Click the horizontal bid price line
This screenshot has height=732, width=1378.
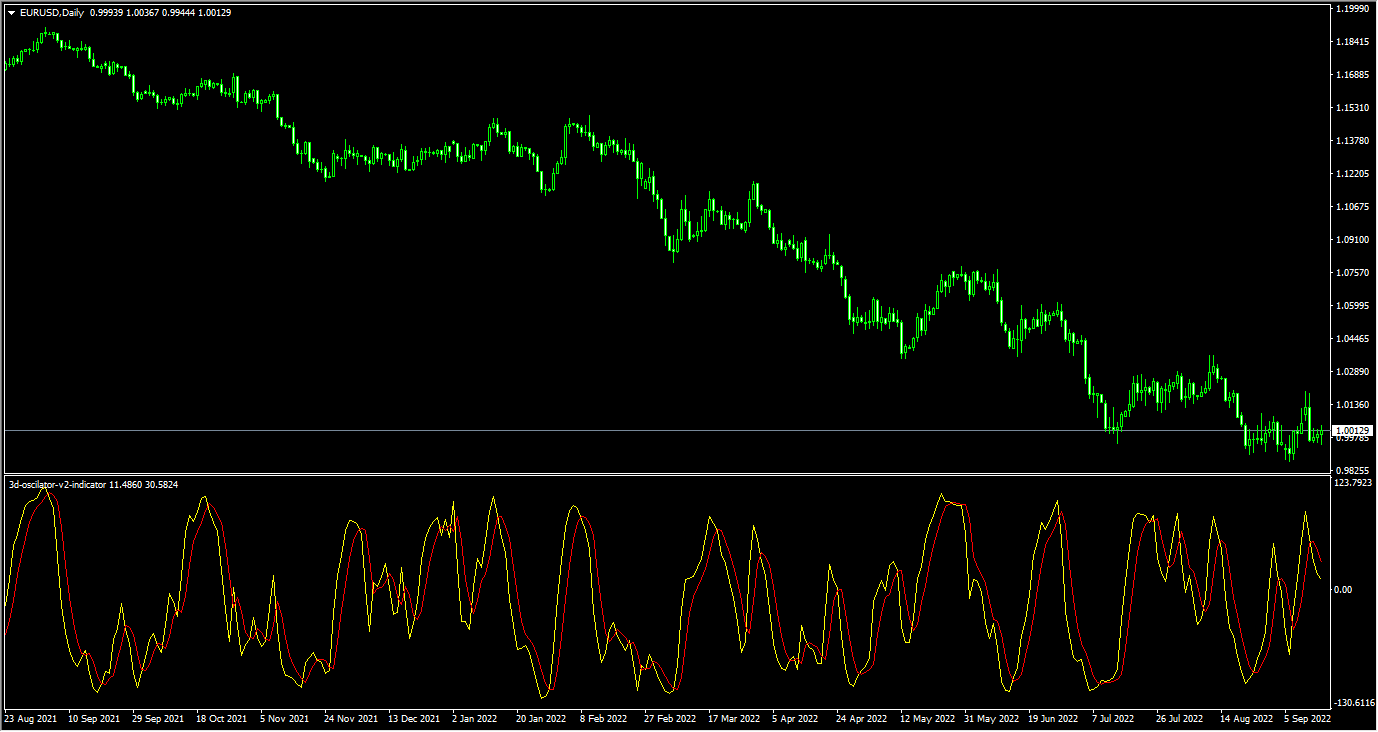click(600, 430)
